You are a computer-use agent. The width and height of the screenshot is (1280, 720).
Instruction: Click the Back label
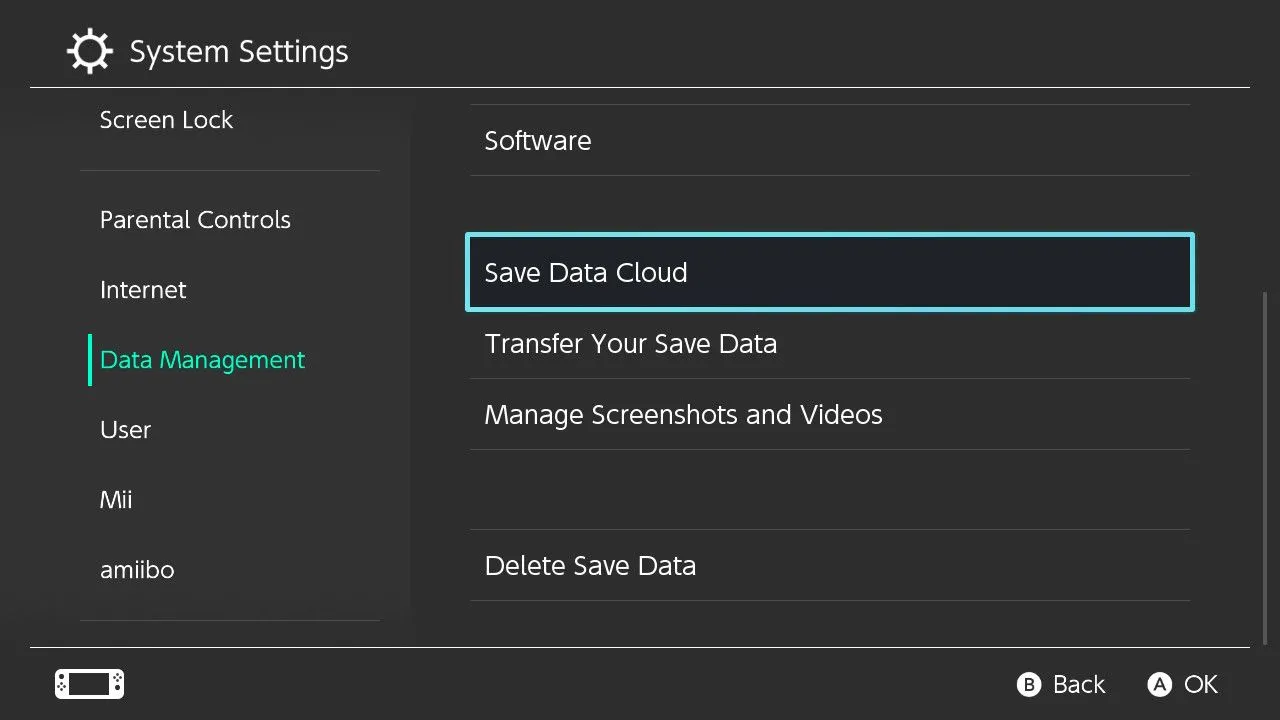(1078, 685)
